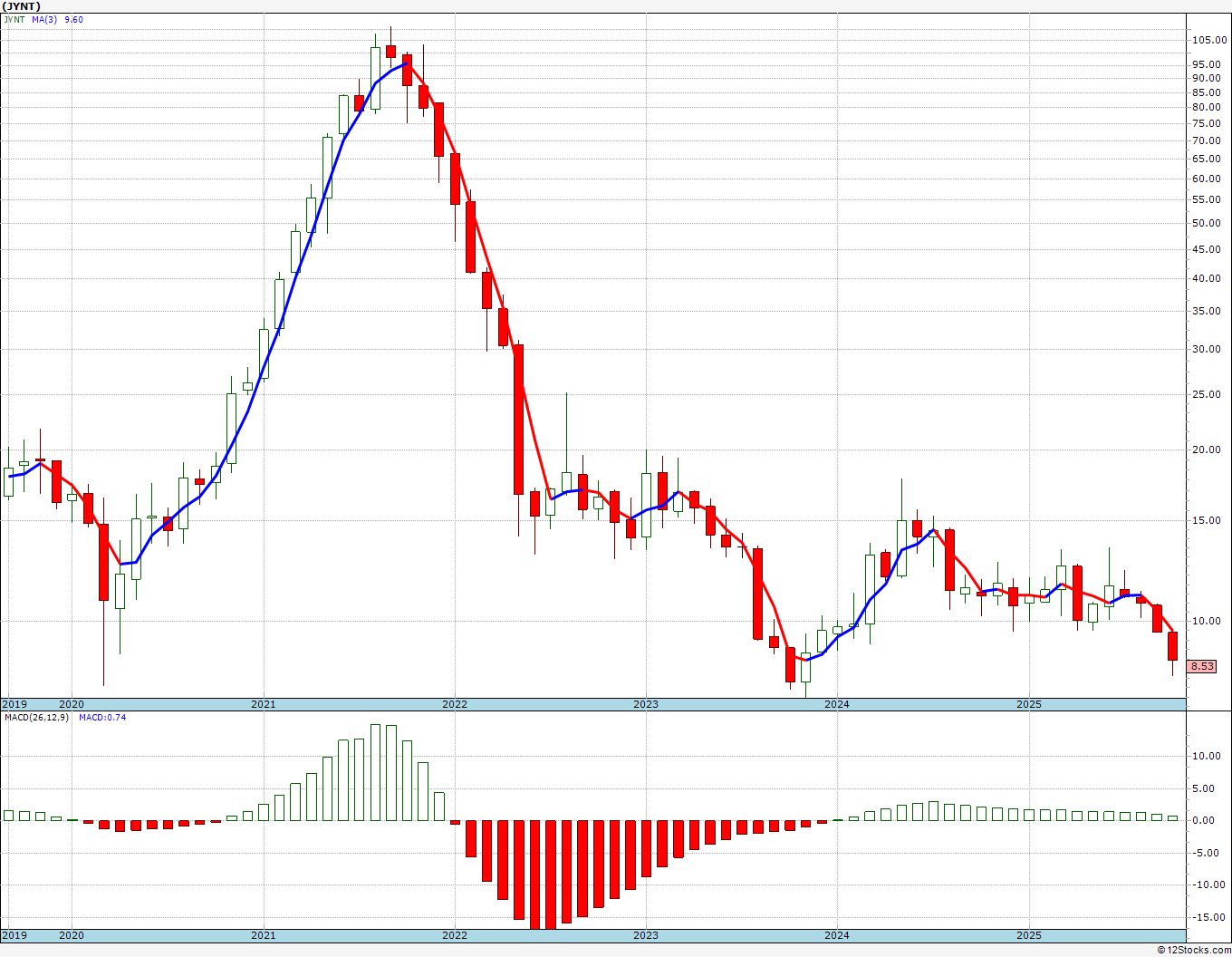Select 2021 on the price chart timeline
1232x957 pixels.
(263, 704)
